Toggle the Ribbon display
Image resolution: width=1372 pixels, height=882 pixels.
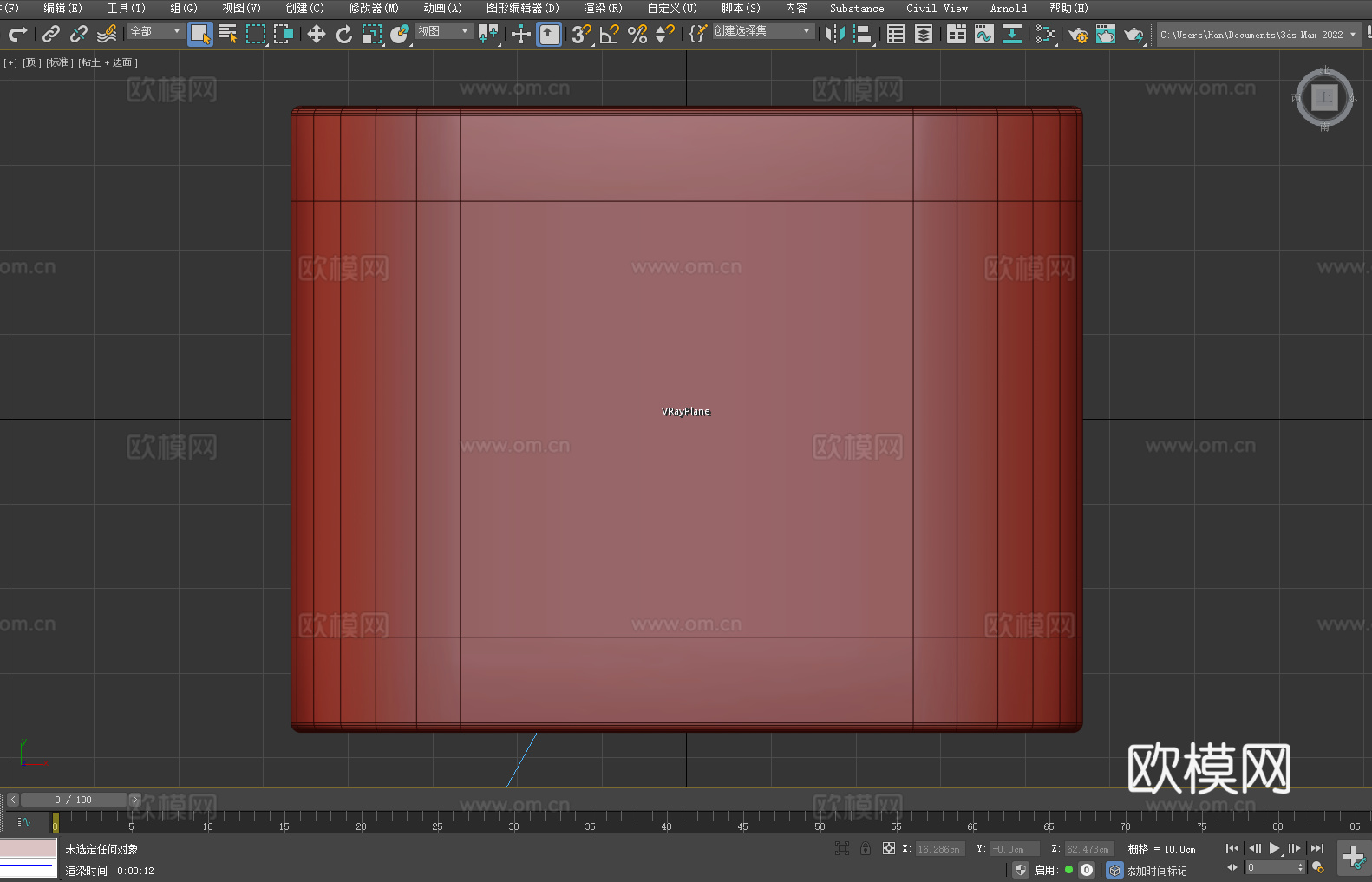click(x=957, y=34)
